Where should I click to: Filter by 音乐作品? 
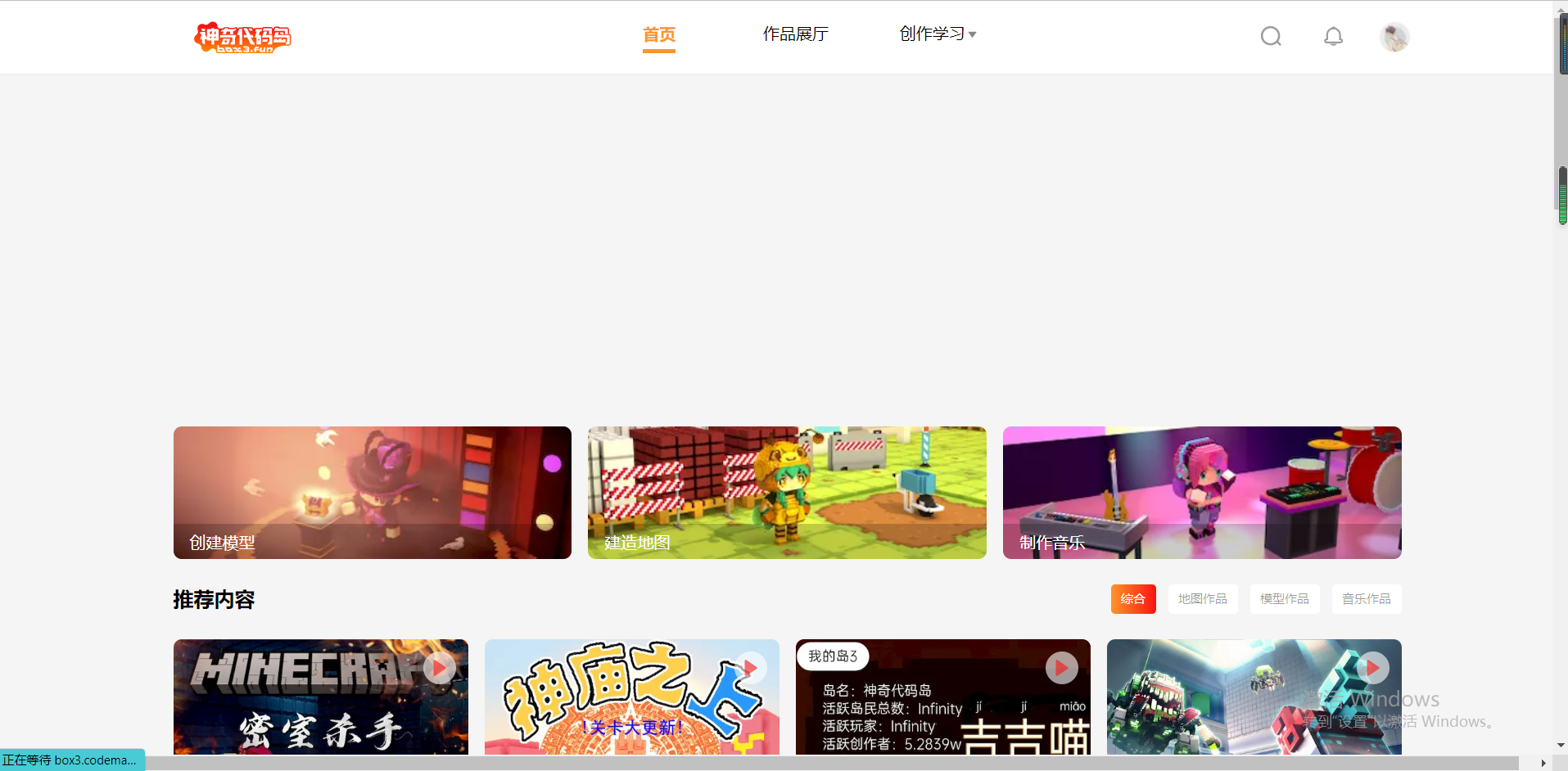coord(1367,599)
